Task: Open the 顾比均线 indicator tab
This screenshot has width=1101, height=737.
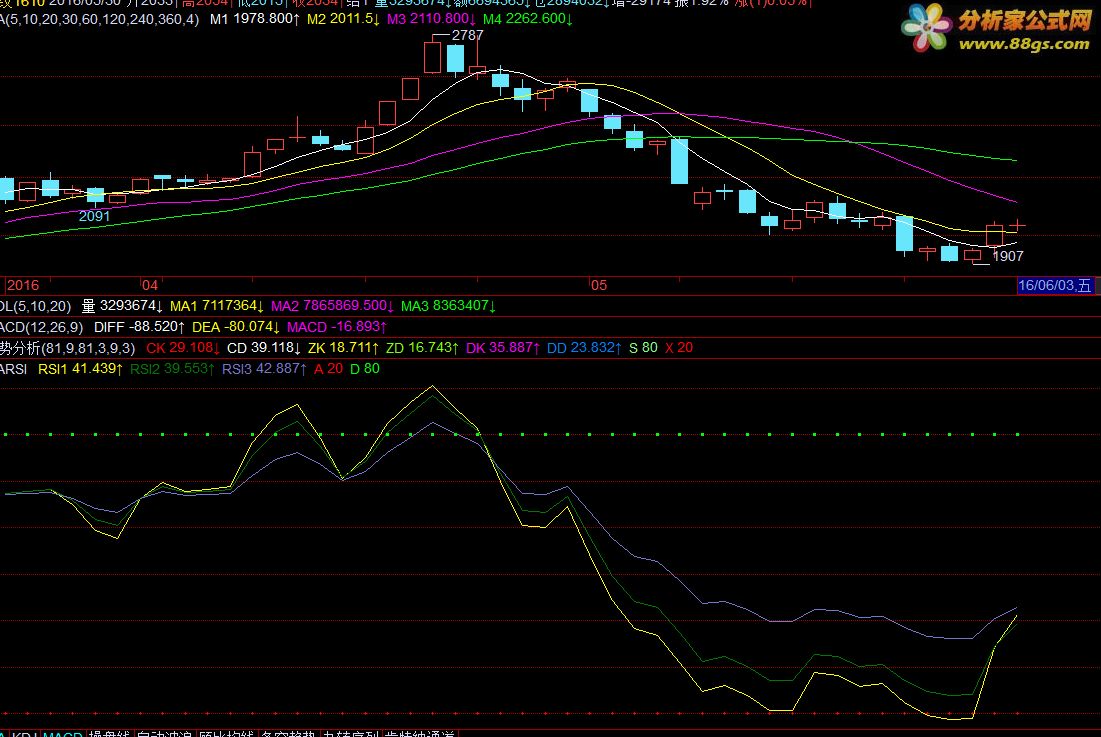Action: [225, 733]
